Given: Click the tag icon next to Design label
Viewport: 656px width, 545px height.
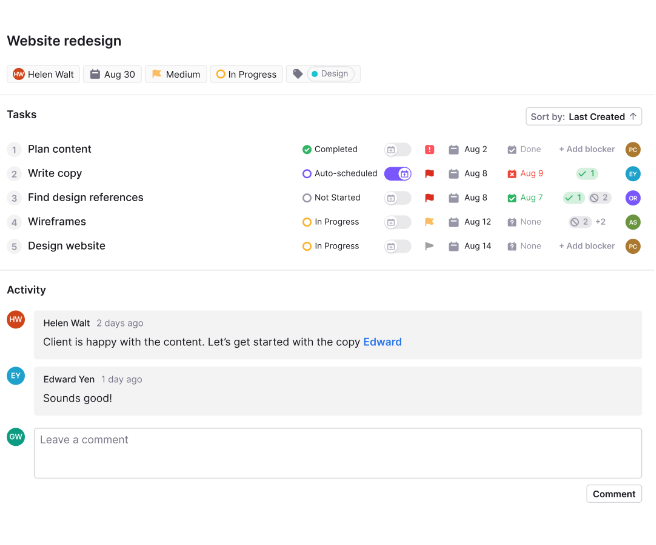Looking at the screenshot, I should (297, 74).
